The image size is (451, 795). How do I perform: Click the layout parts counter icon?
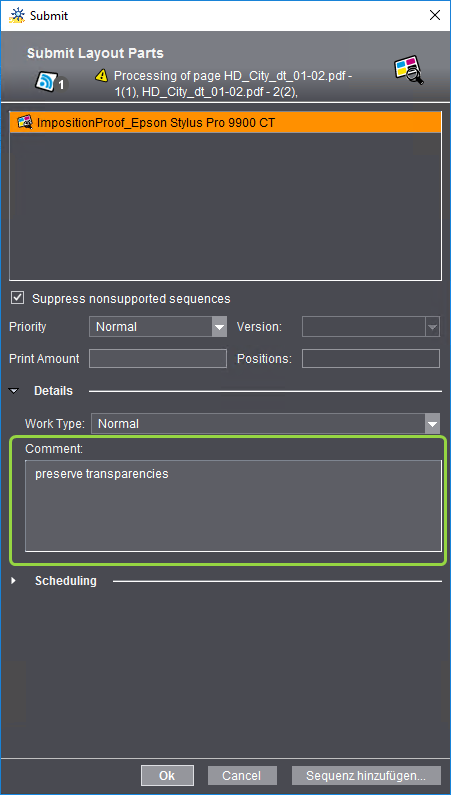tap(51, 82)
